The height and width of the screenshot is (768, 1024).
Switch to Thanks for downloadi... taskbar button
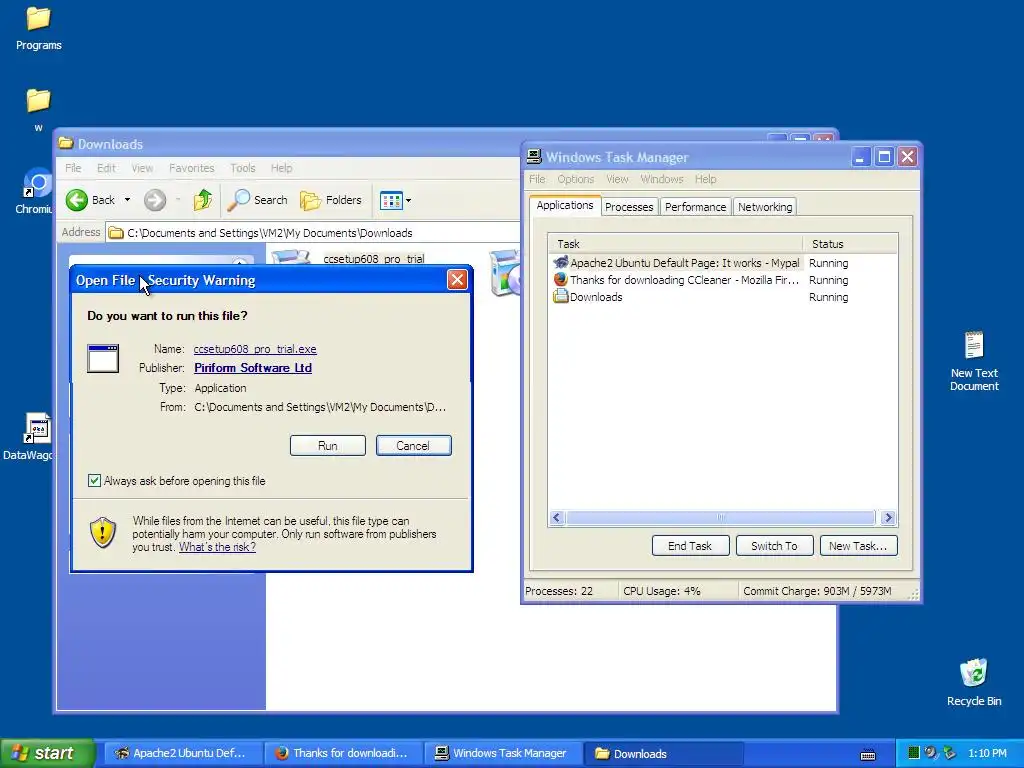(x=344, y=754)
